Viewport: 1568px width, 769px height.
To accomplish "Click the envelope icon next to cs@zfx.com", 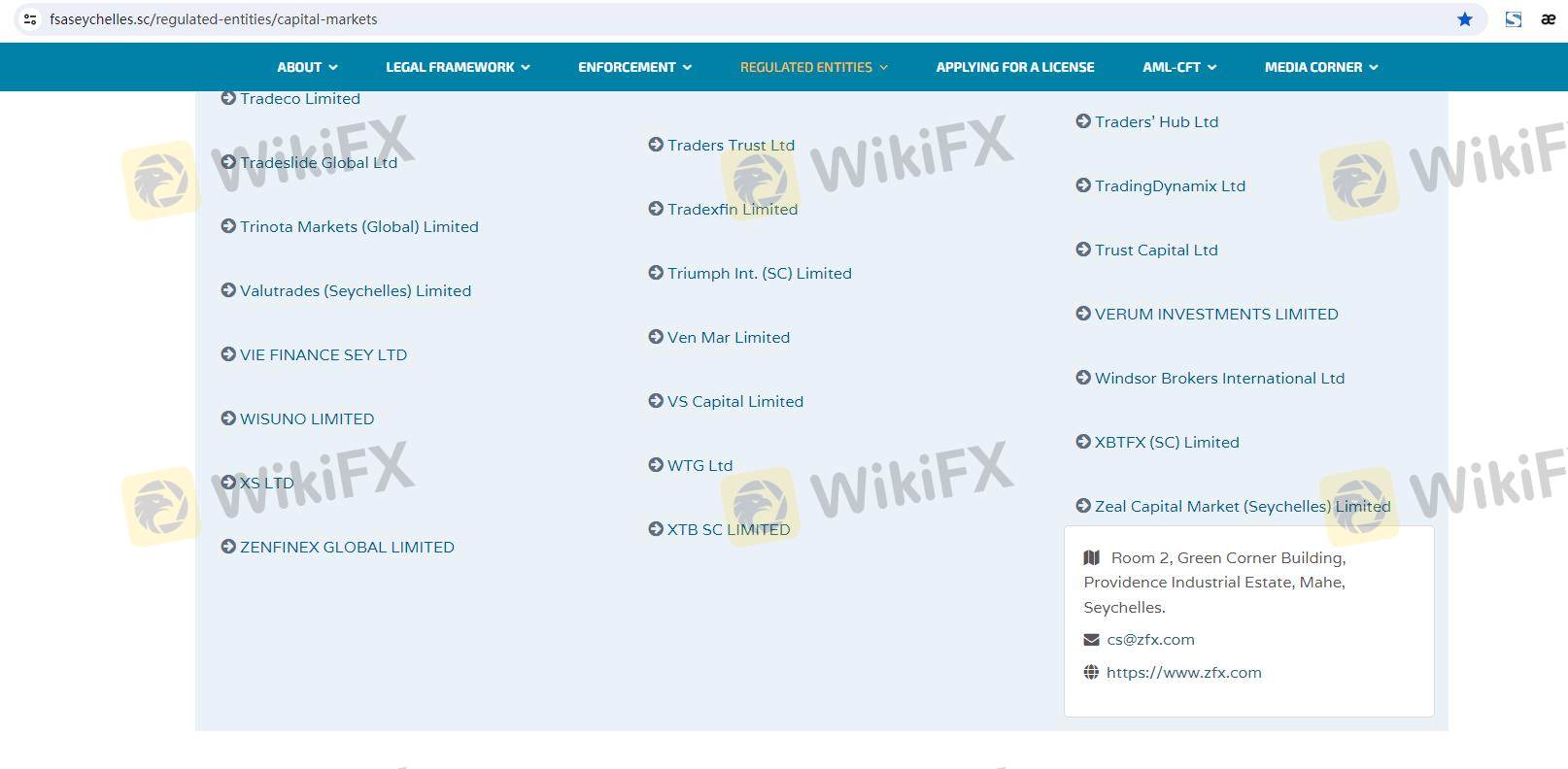I will pos(1091,640).
